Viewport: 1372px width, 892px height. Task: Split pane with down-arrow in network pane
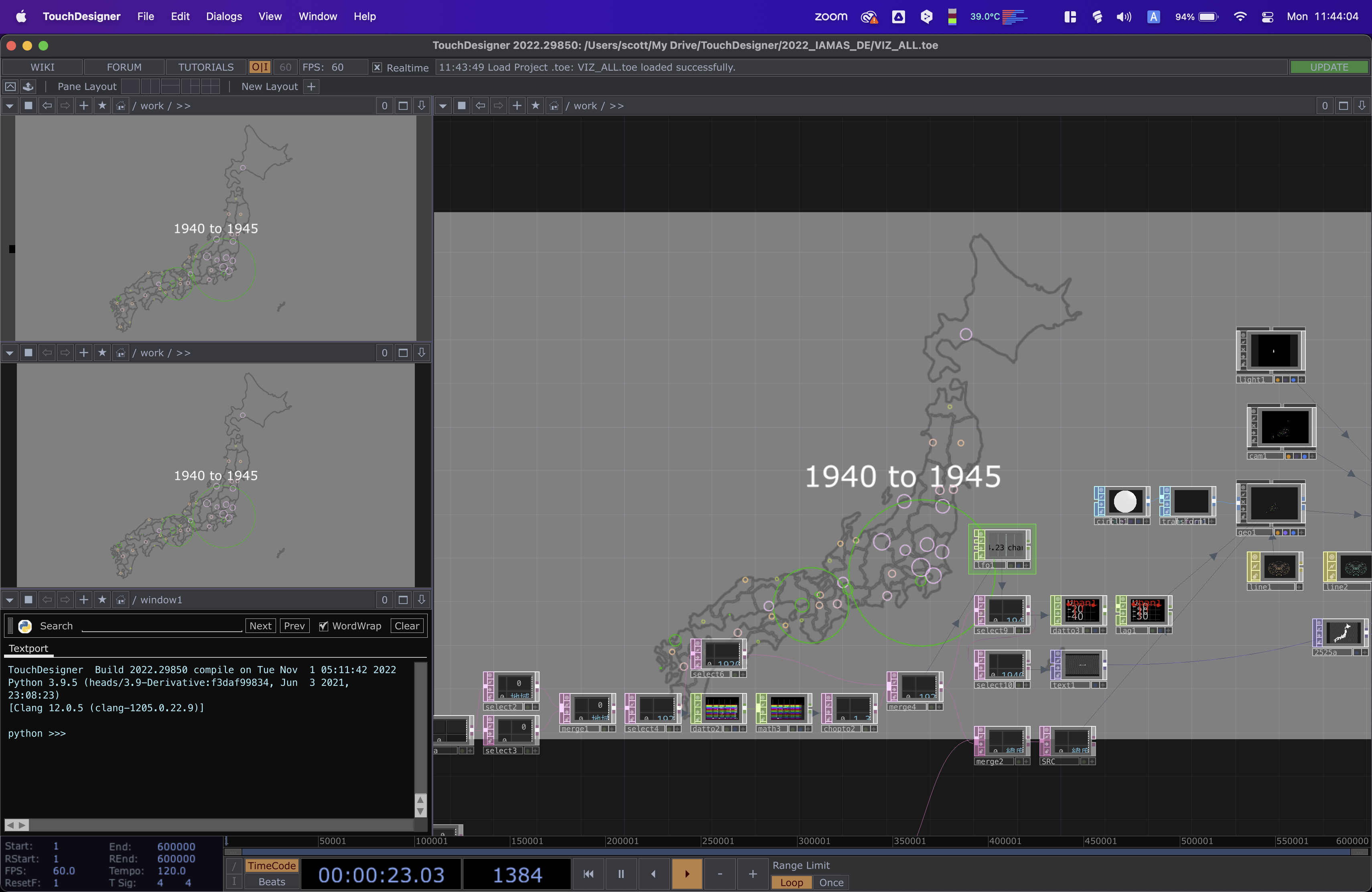[1361, 105]
